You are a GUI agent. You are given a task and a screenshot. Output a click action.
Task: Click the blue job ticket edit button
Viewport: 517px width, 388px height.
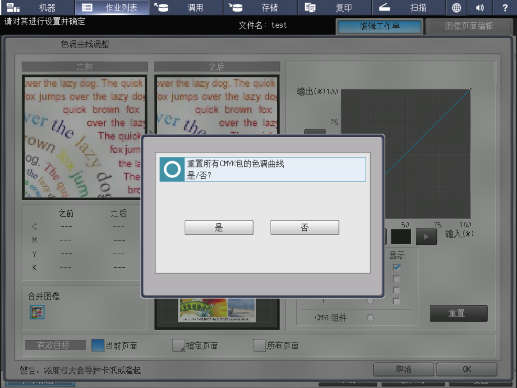pyautogui.click(x=380, y=26)
